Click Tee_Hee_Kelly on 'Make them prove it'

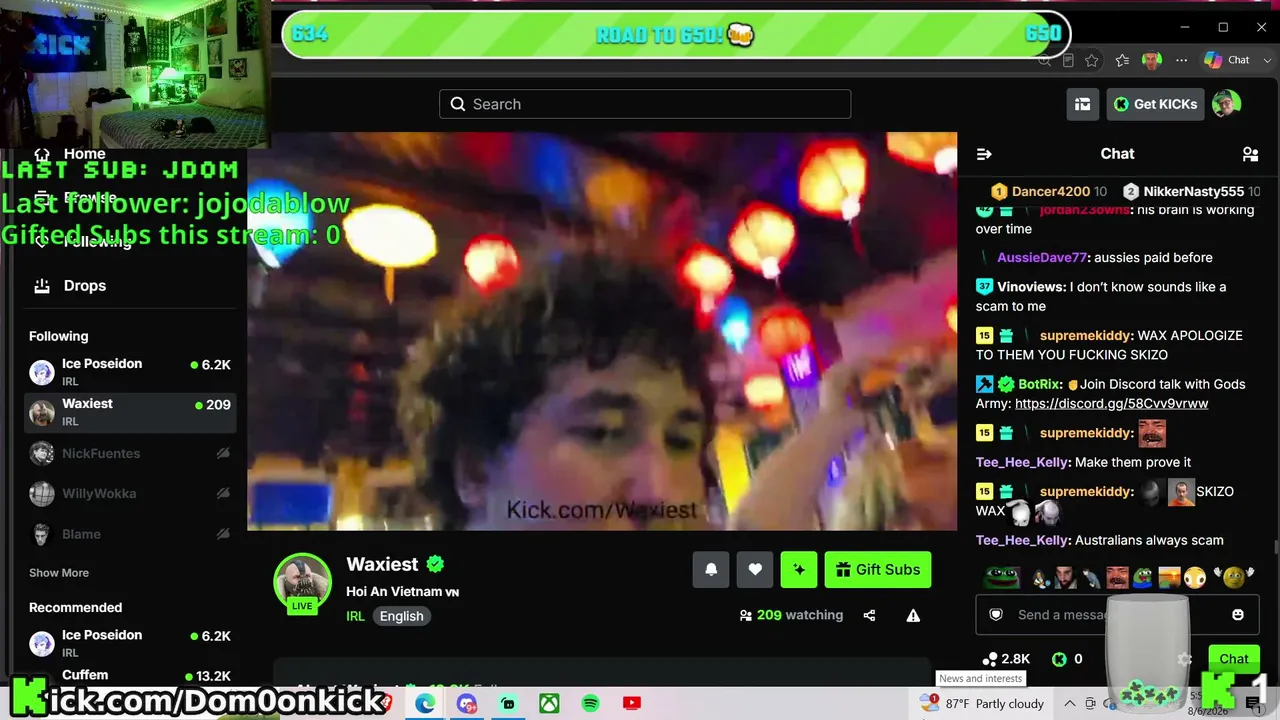1022,462
